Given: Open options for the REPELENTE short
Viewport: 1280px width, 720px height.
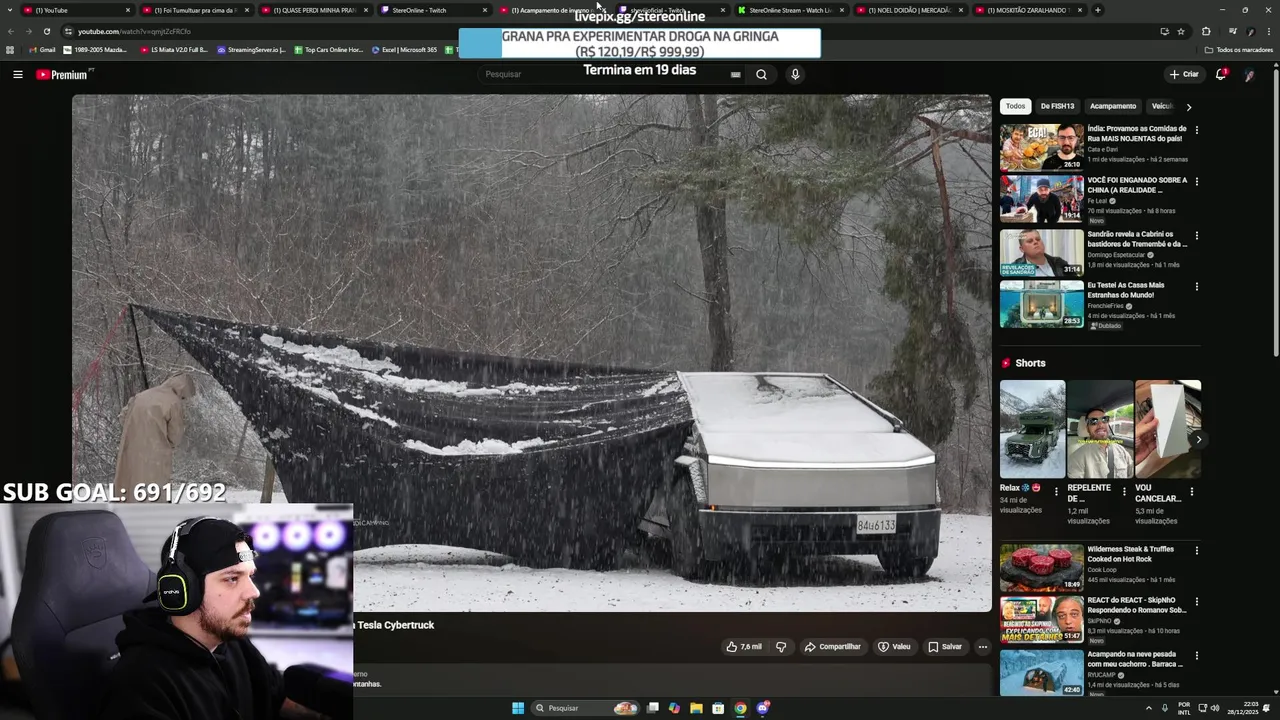Looking at the screenshot, I should click(1123, 492).
